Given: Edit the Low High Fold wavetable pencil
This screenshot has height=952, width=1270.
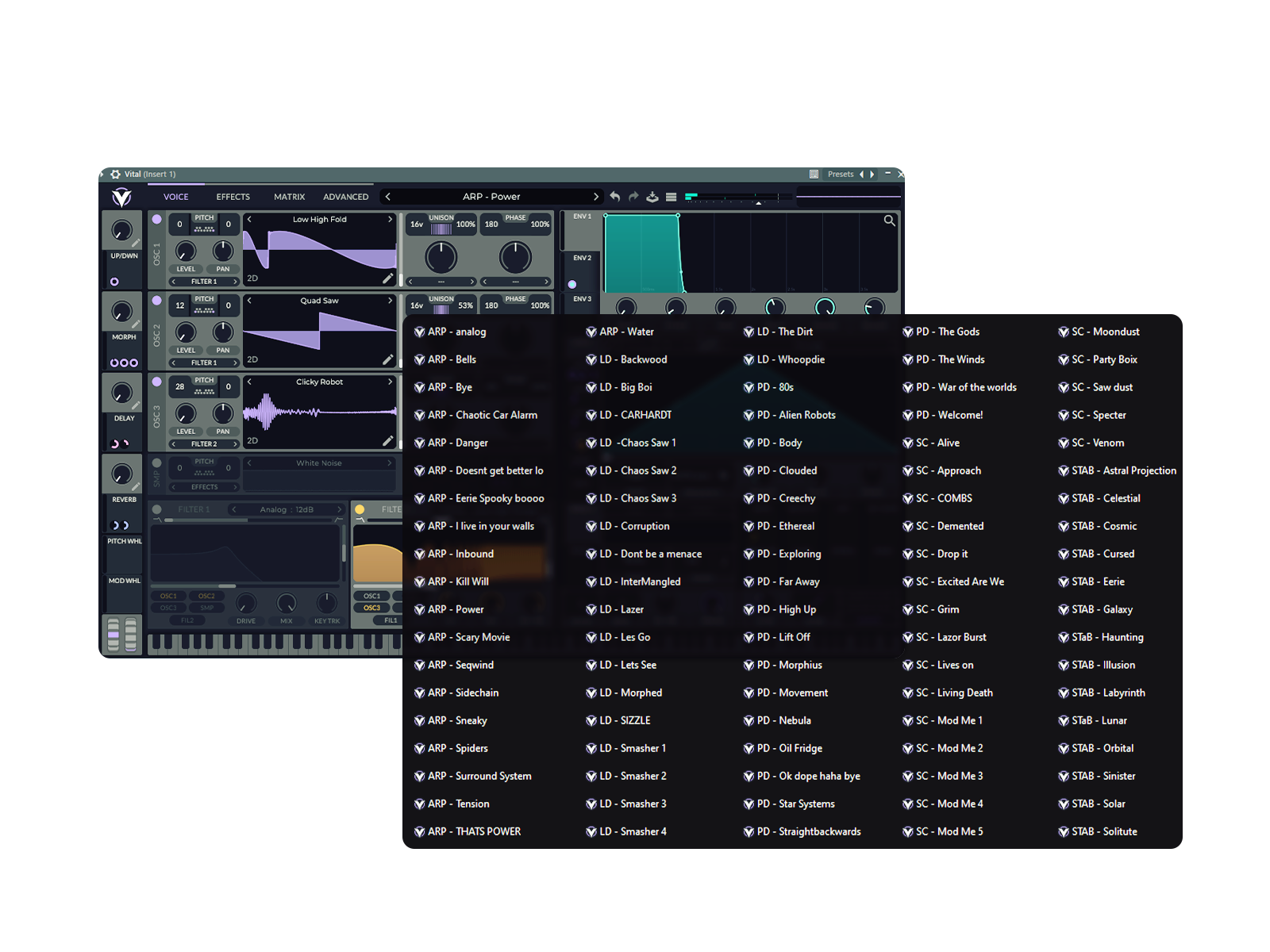Looking at the screenshot, I should (x=387, y=278).
